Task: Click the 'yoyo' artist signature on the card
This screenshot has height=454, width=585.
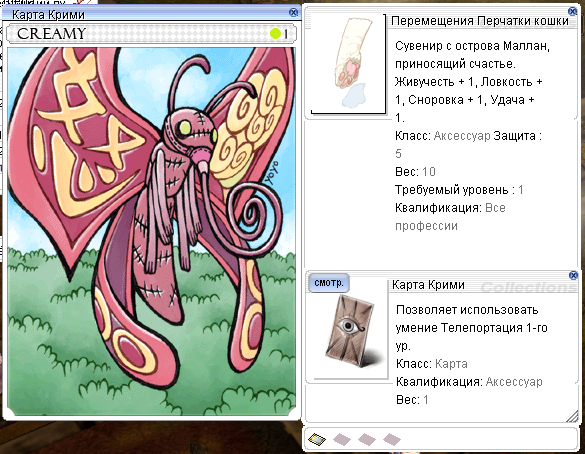Action: tap(272, 172)
